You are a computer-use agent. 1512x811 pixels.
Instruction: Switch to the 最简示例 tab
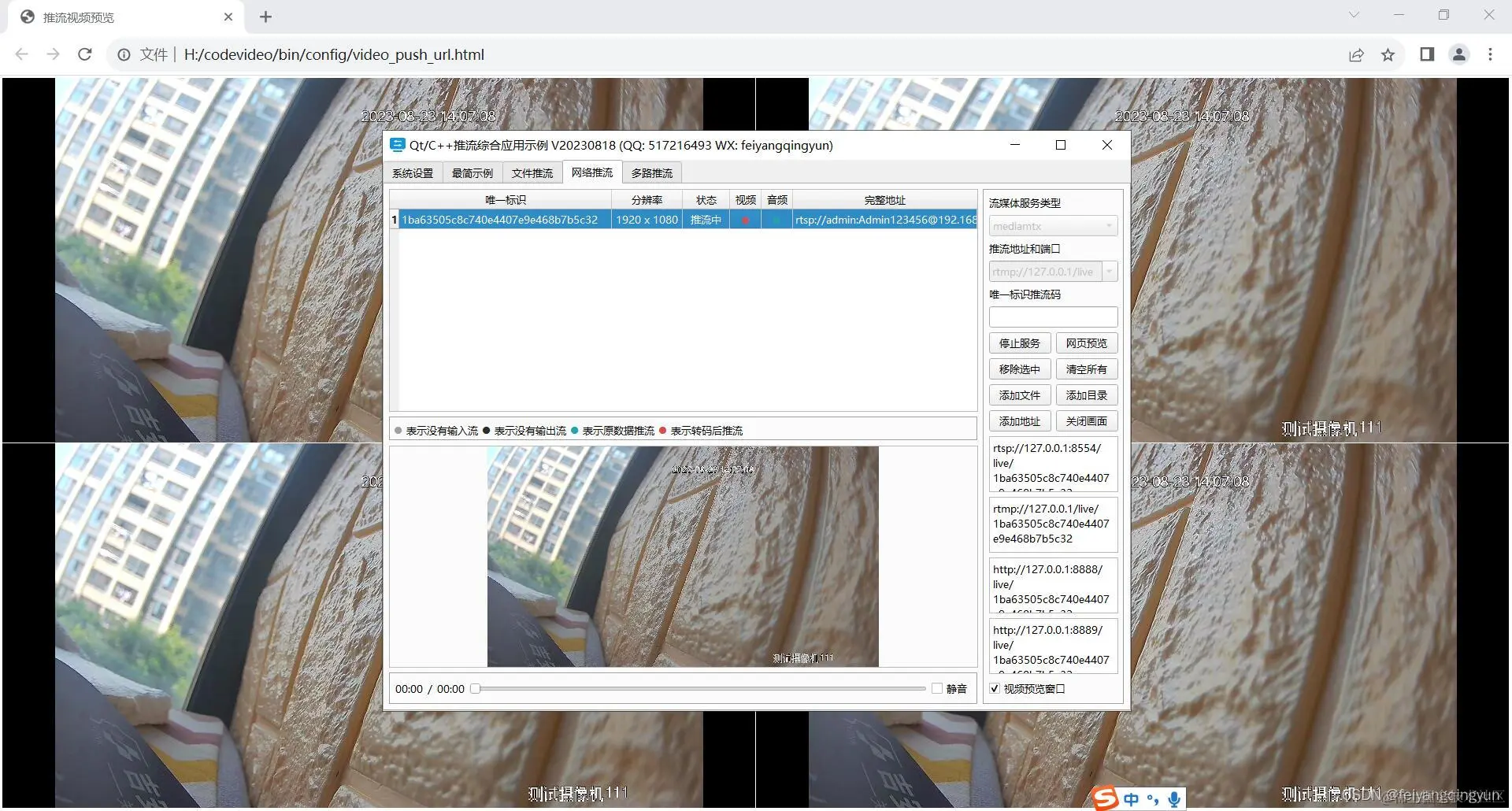(x=472, y=173)
